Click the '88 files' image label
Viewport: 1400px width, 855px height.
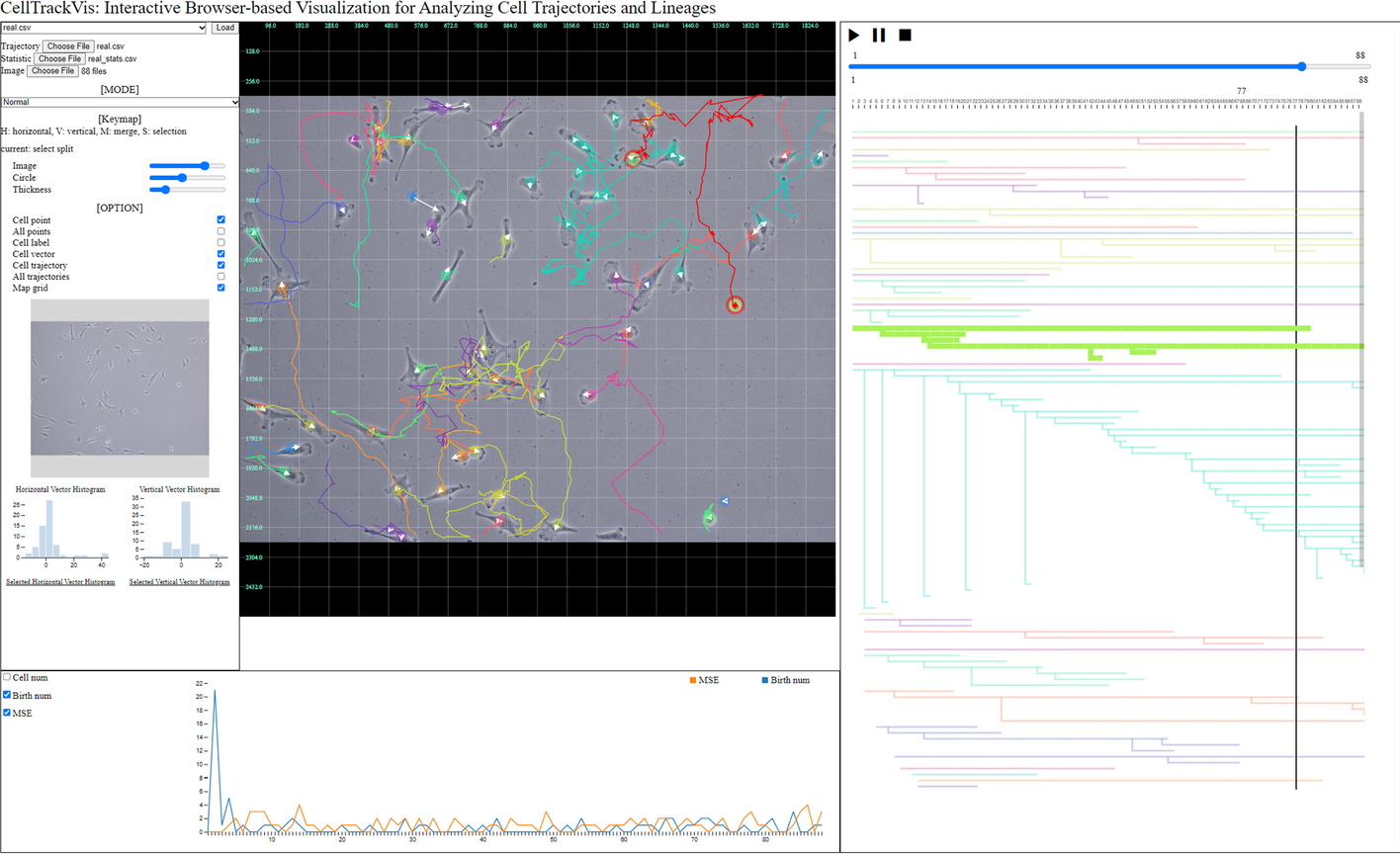click(94, 71)
